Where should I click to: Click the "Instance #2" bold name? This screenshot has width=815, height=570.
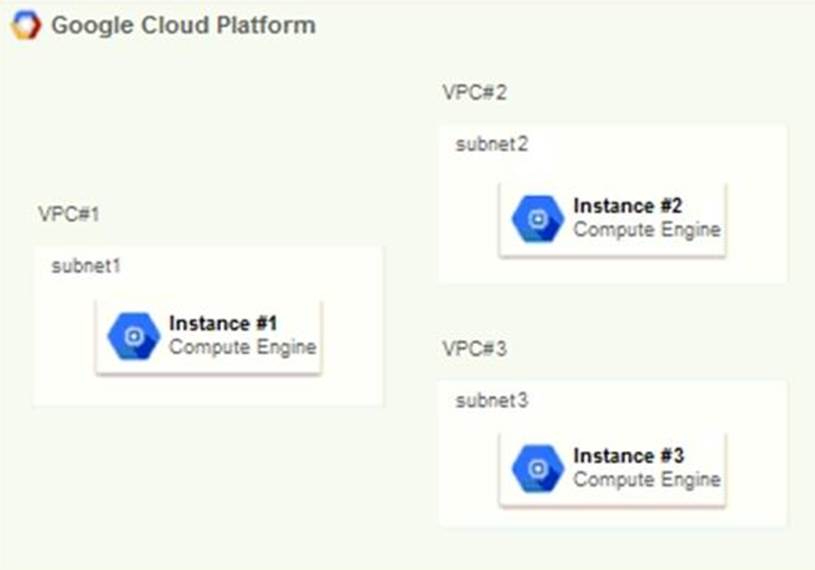tap(627, 206)
